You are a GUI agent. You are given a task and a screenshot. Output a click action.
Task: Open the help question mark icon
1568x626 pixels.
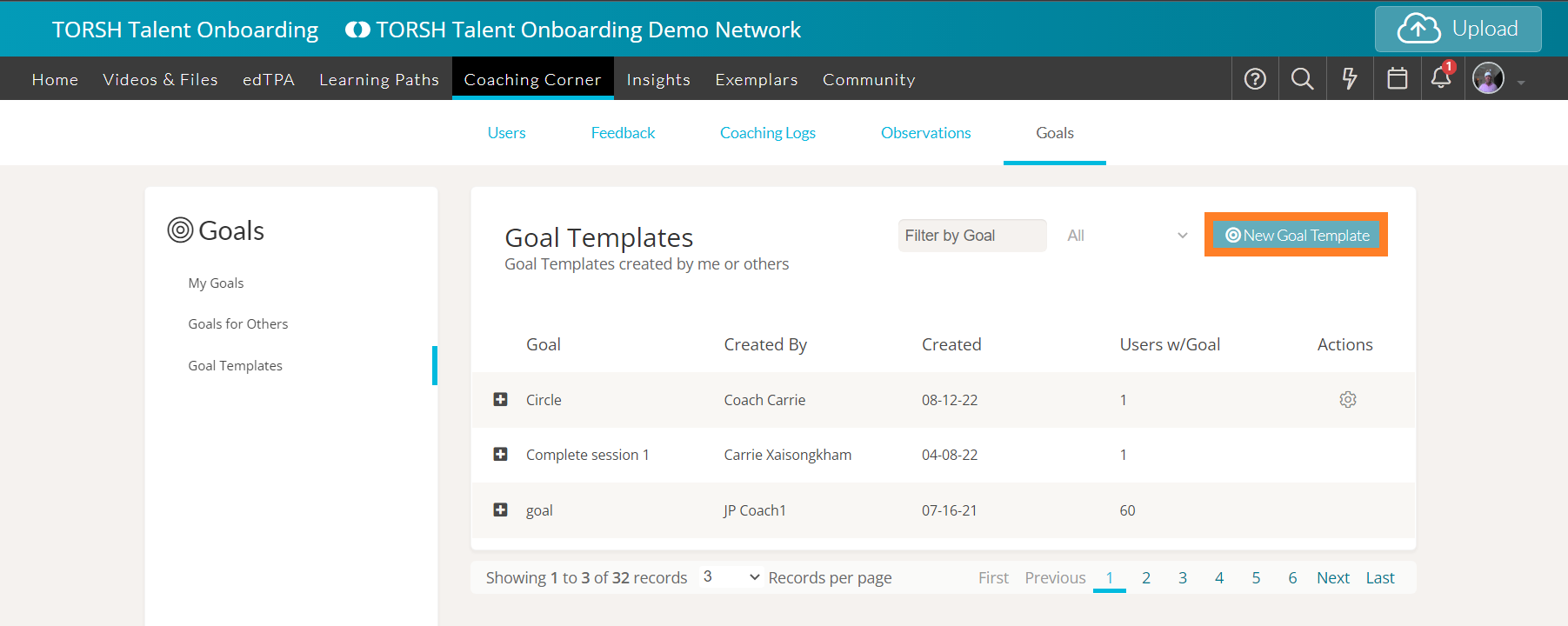coord(1255,79)
